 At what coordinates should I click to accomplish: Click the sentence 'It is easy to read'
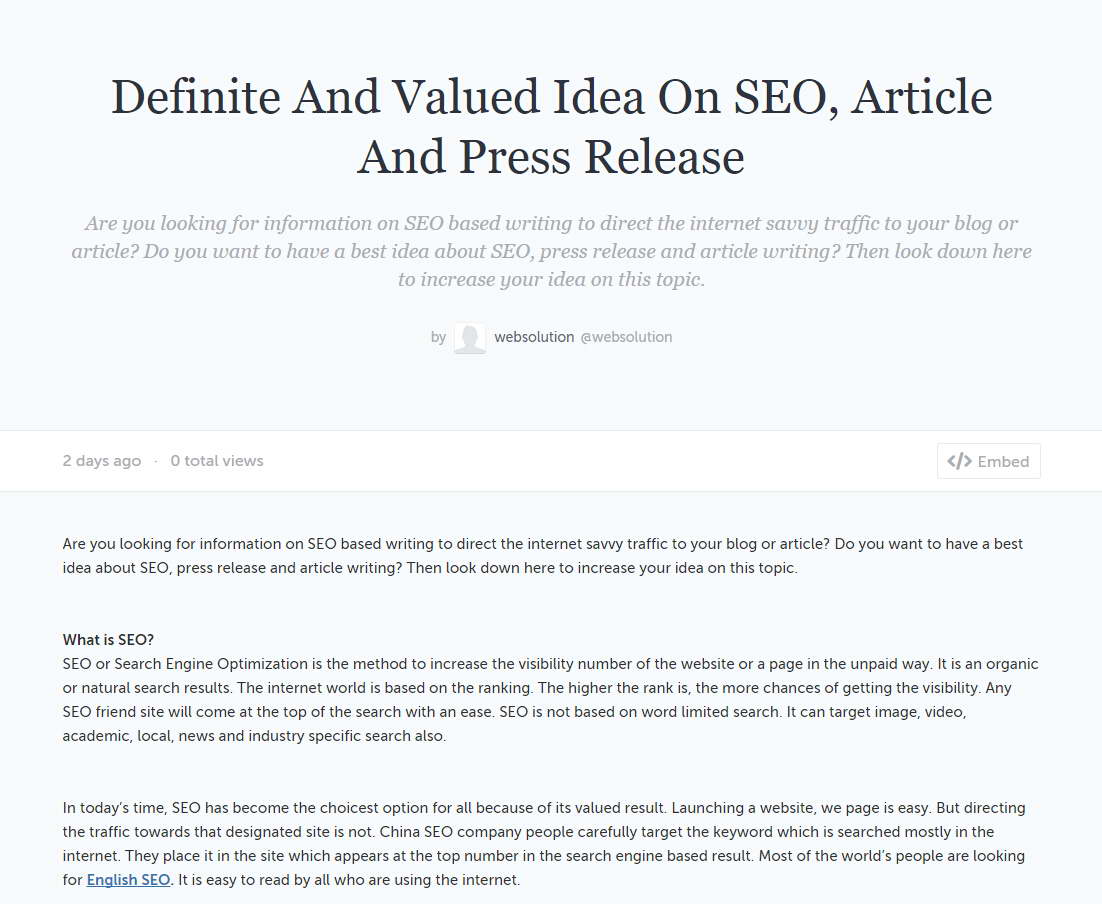point(349,880)
